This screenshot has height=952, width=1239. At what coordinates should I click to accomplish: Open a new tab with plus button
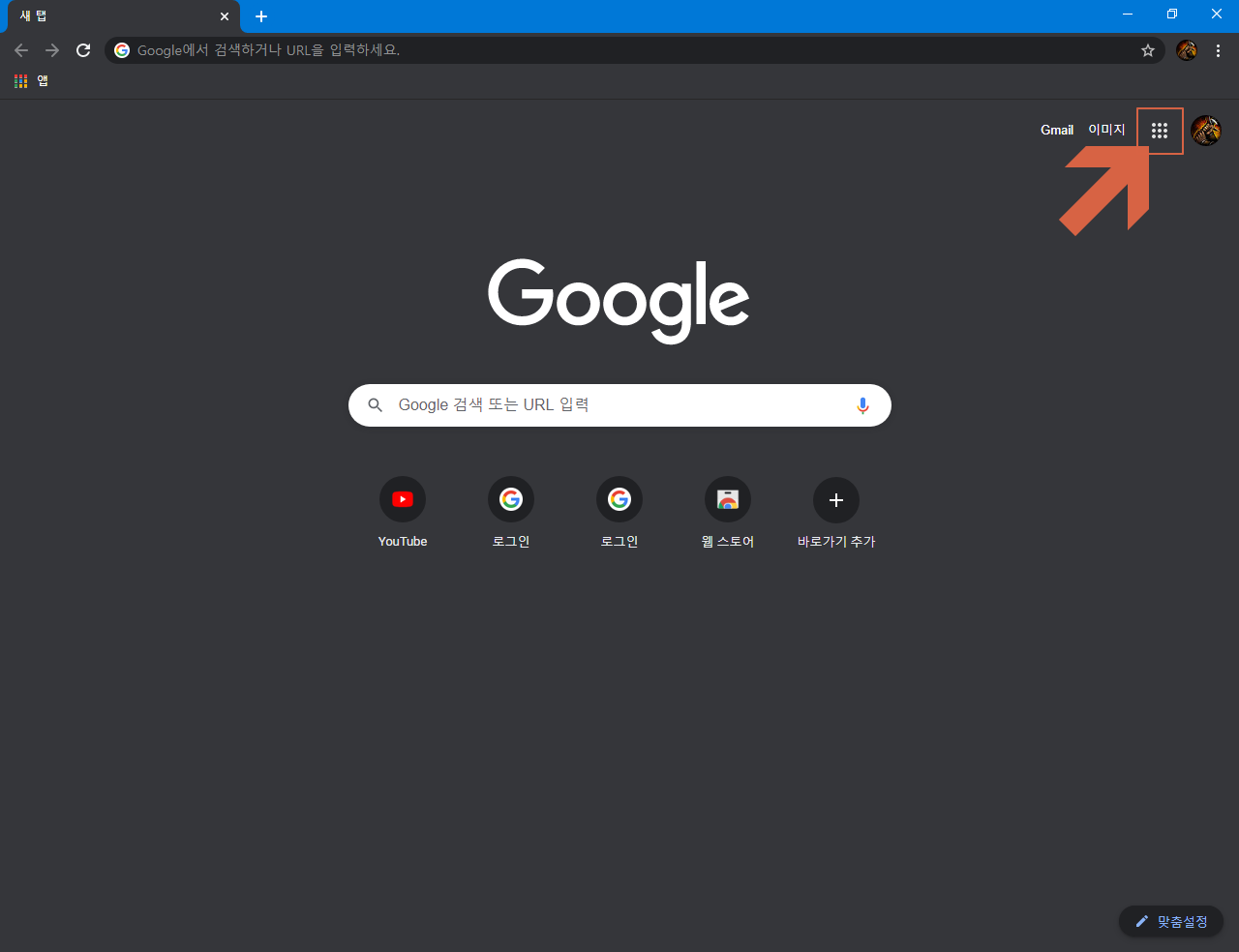[261, 16]
